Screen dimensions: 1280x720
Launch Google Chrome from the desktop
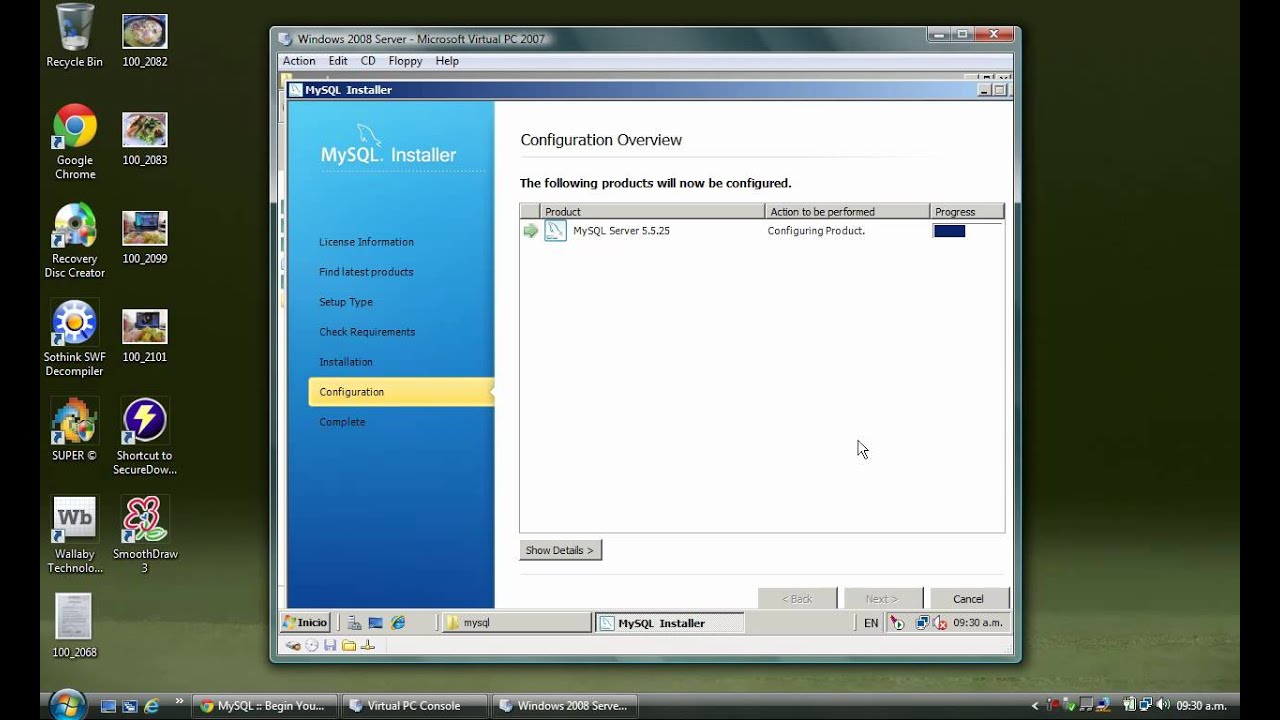[x=74, y=141]
